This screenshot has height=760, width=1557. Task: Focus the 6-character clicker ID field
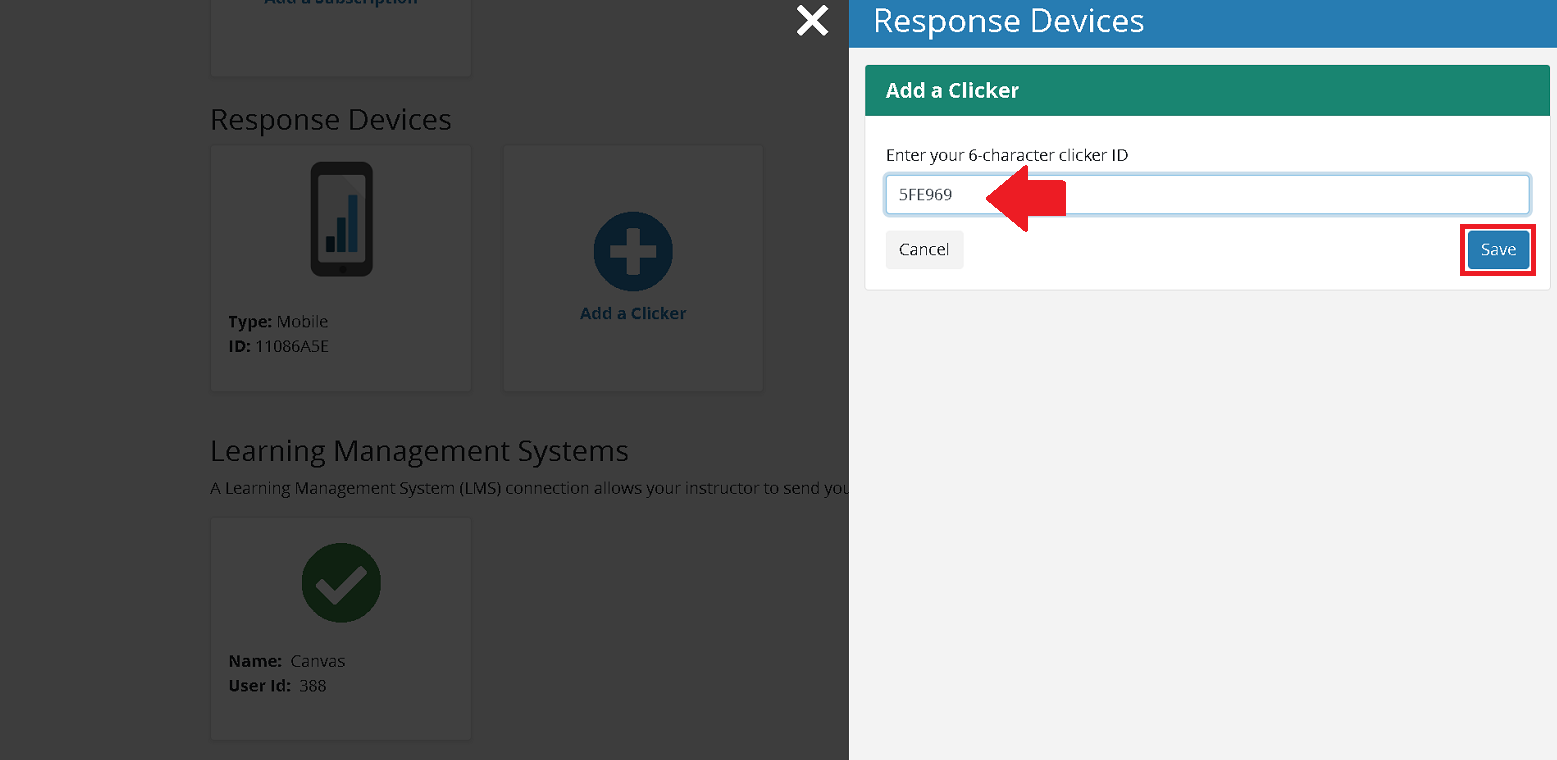[1207, 195]
